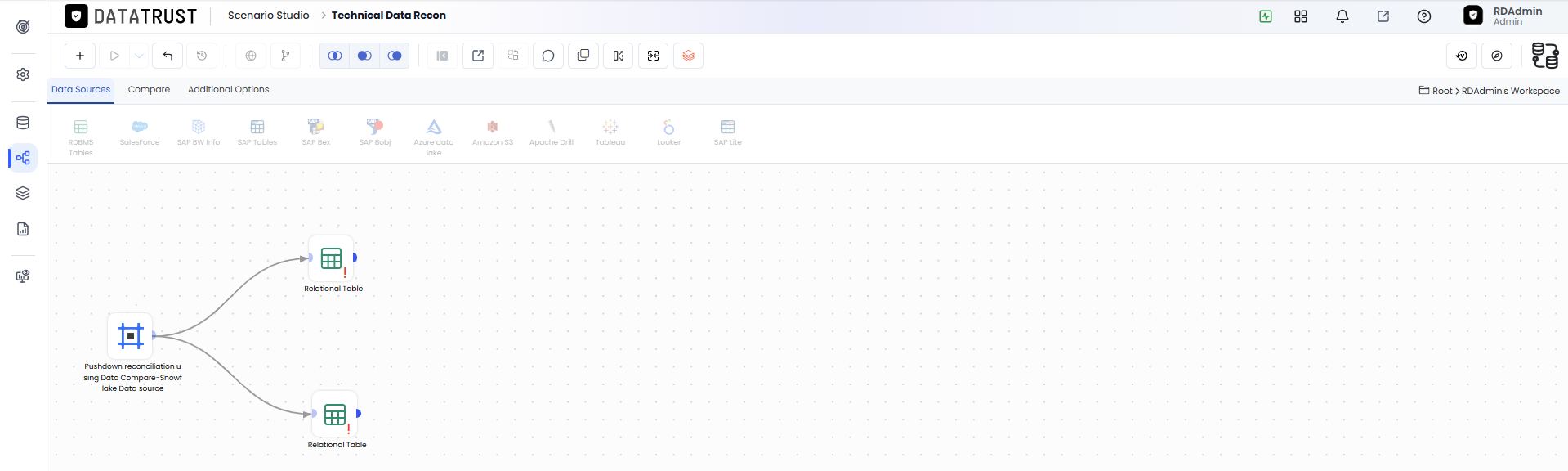Select the SAP BW Info data source

coord(199,132)
